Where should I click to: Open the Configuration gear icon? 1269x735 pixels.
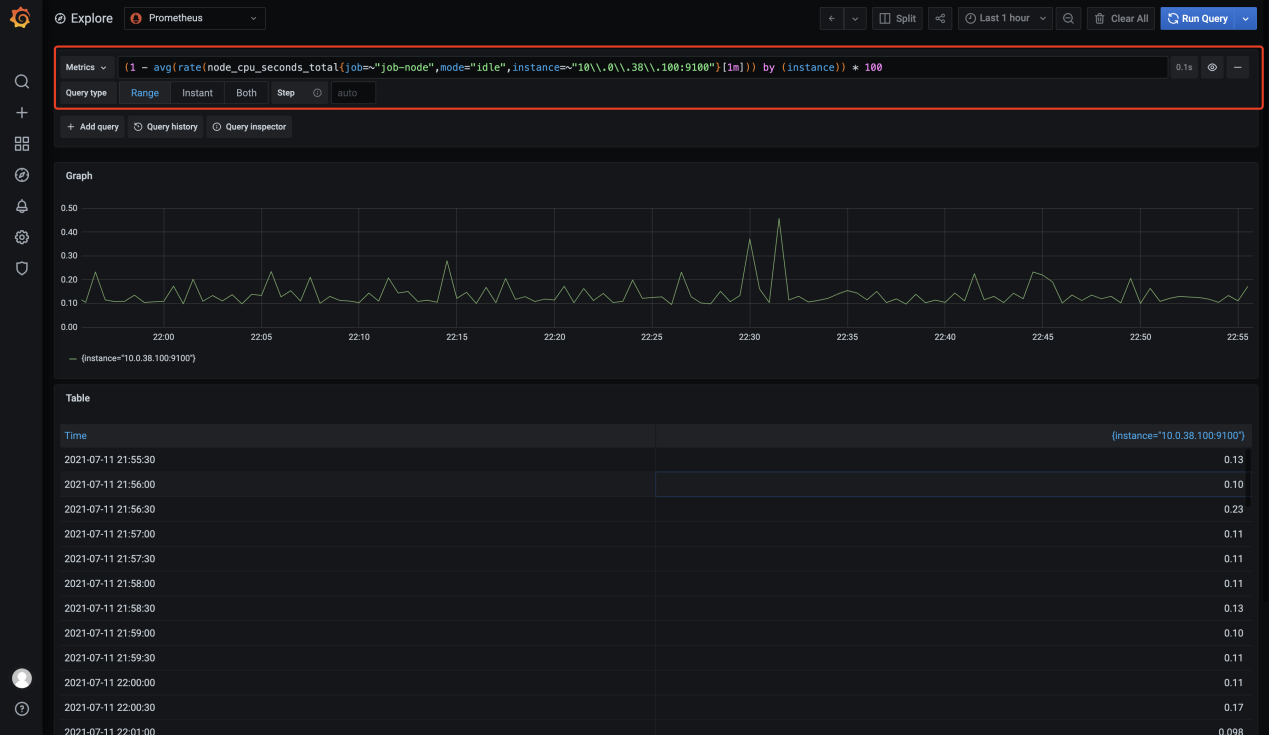pyautogui.click(x=22, y=237)
